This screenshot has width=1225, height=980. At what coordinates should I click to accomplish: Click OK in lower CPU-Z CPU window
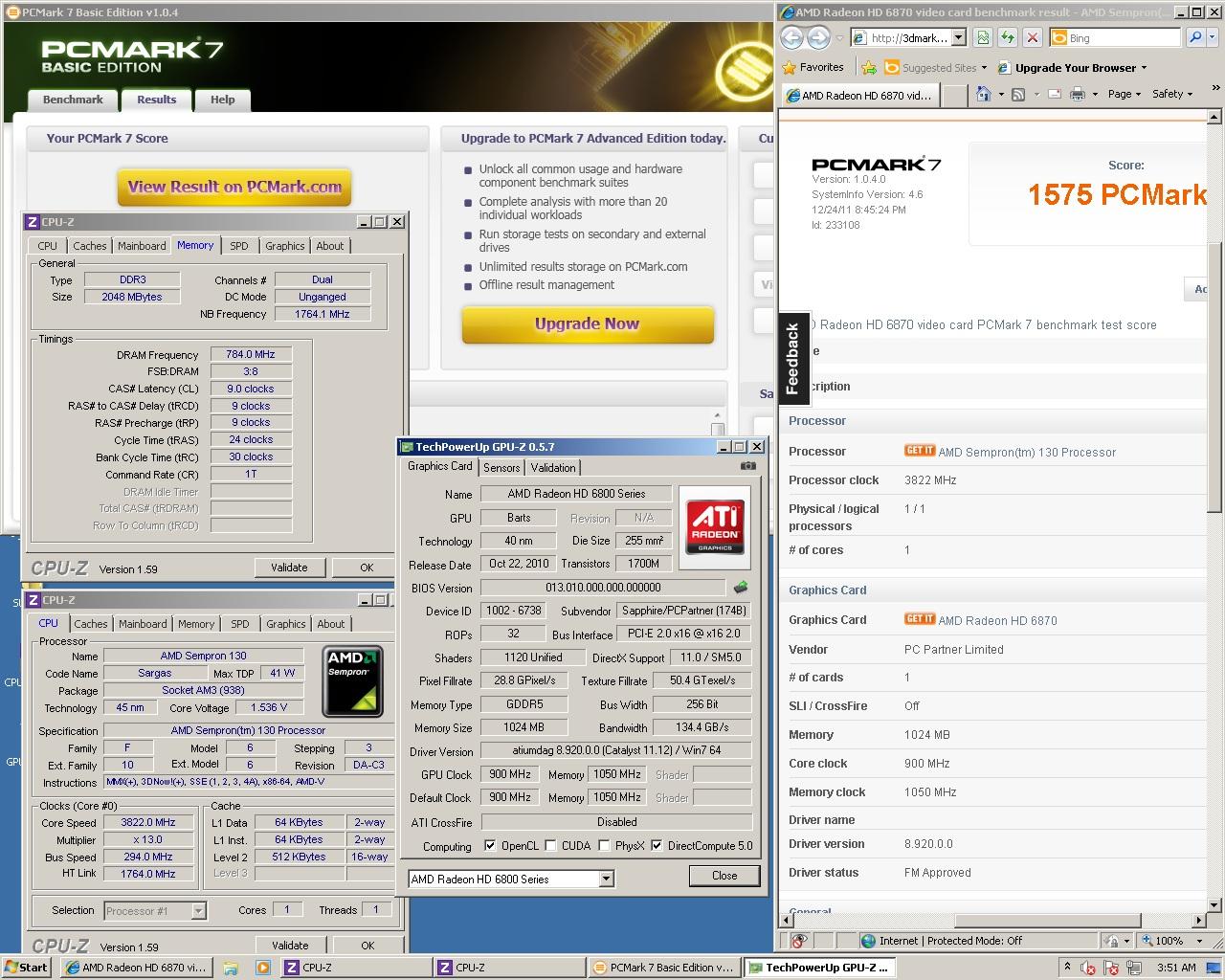pyautogui.click(x=367, y=946)
